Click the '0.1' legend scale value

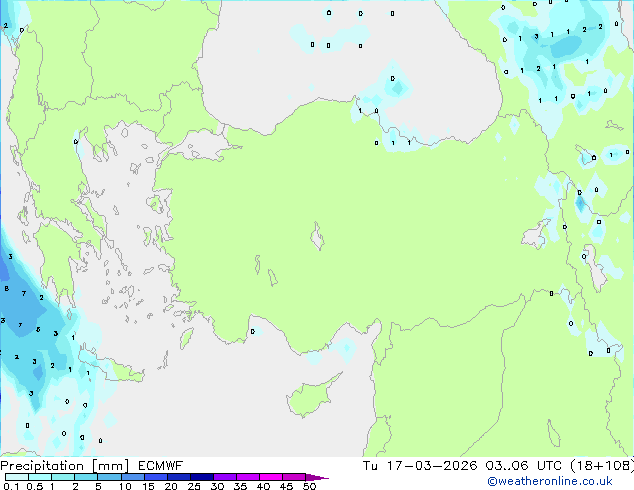(11, 486)
